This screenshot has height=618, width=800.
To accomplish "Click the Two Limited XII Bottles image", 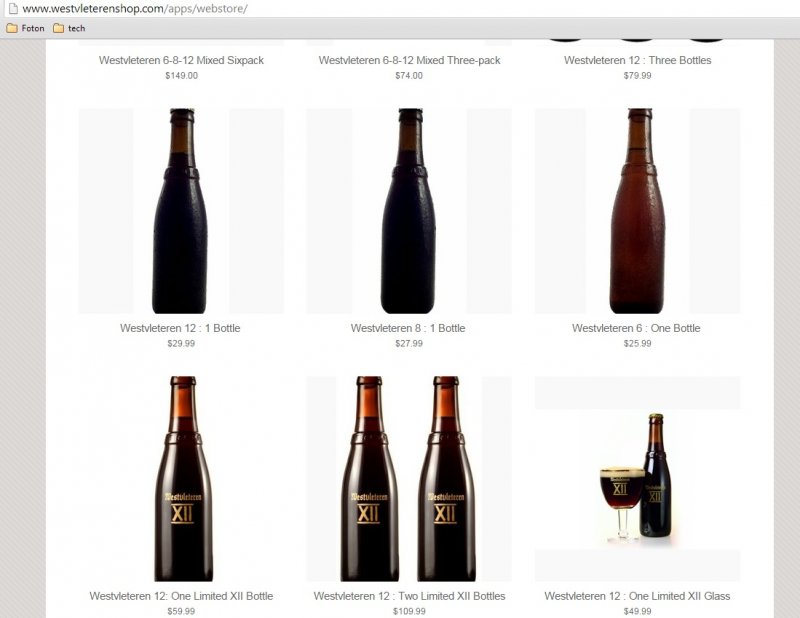I will point(409,479).
